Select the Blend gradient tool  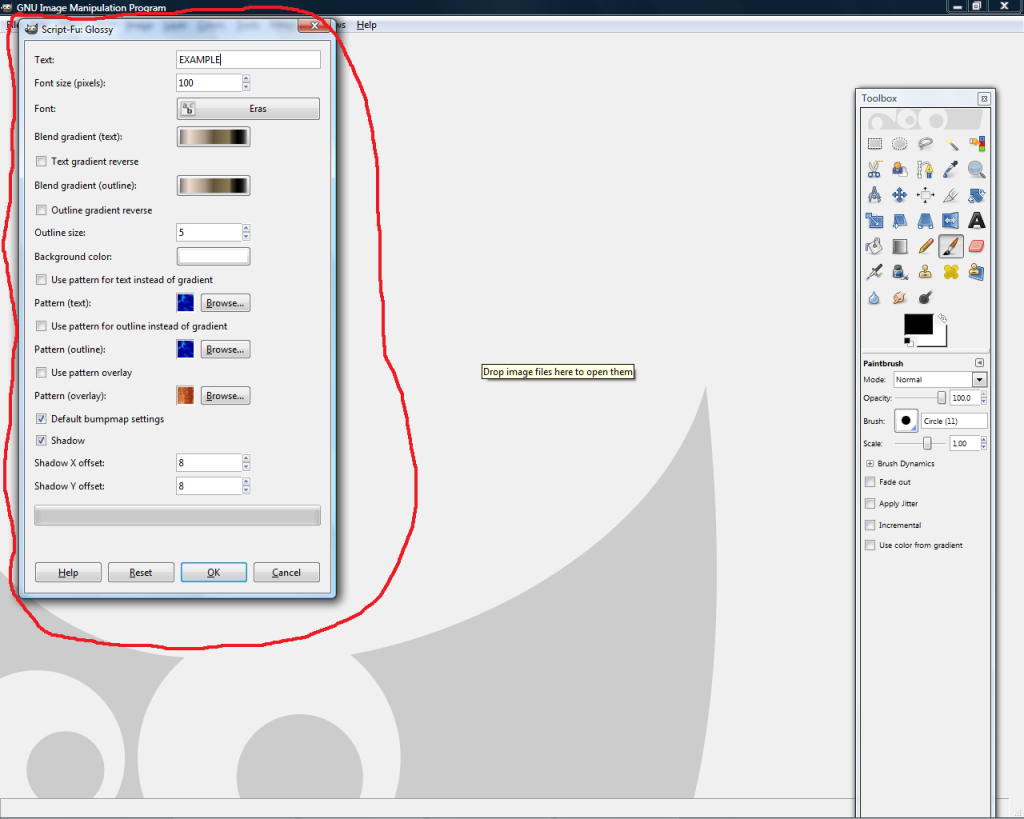900,246
